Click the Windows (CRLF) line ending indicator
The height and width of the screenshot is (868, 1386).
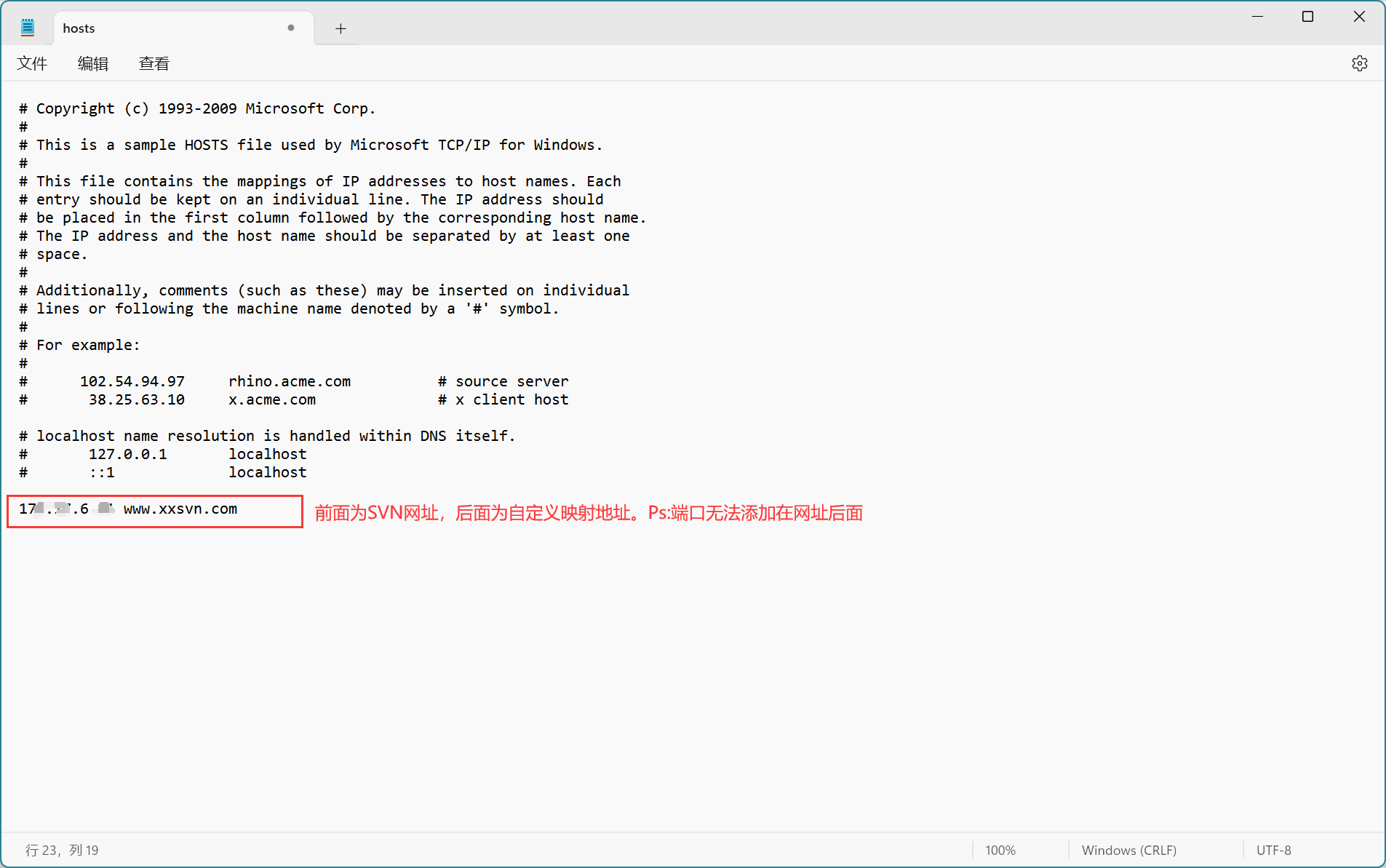(x=1128, y=850)
